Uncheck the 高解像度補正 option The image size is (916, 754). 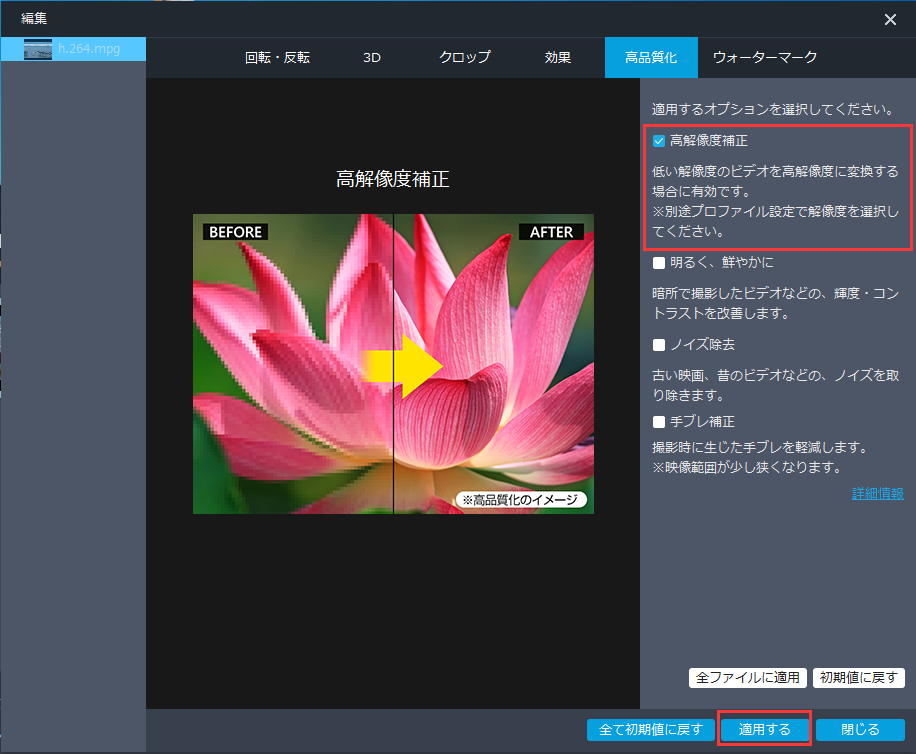pos(659,140)
